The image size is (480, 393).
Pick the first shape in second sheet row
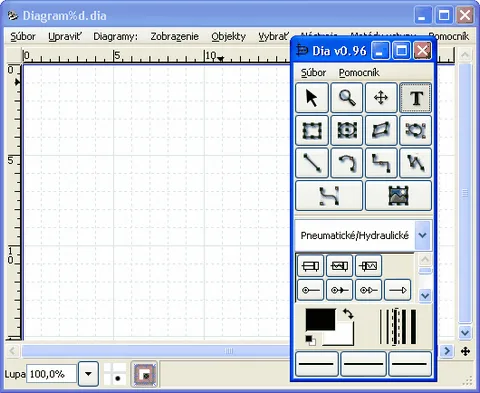coord(310,290)
